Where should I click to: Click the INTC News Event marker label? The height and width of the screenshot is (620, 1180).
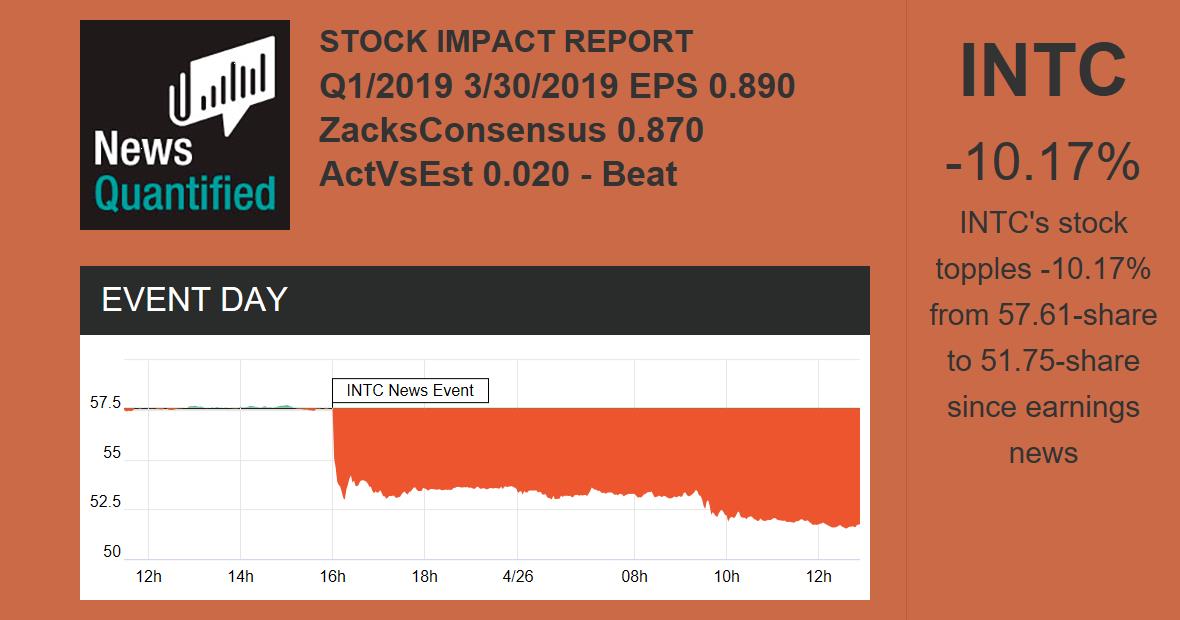410,390
